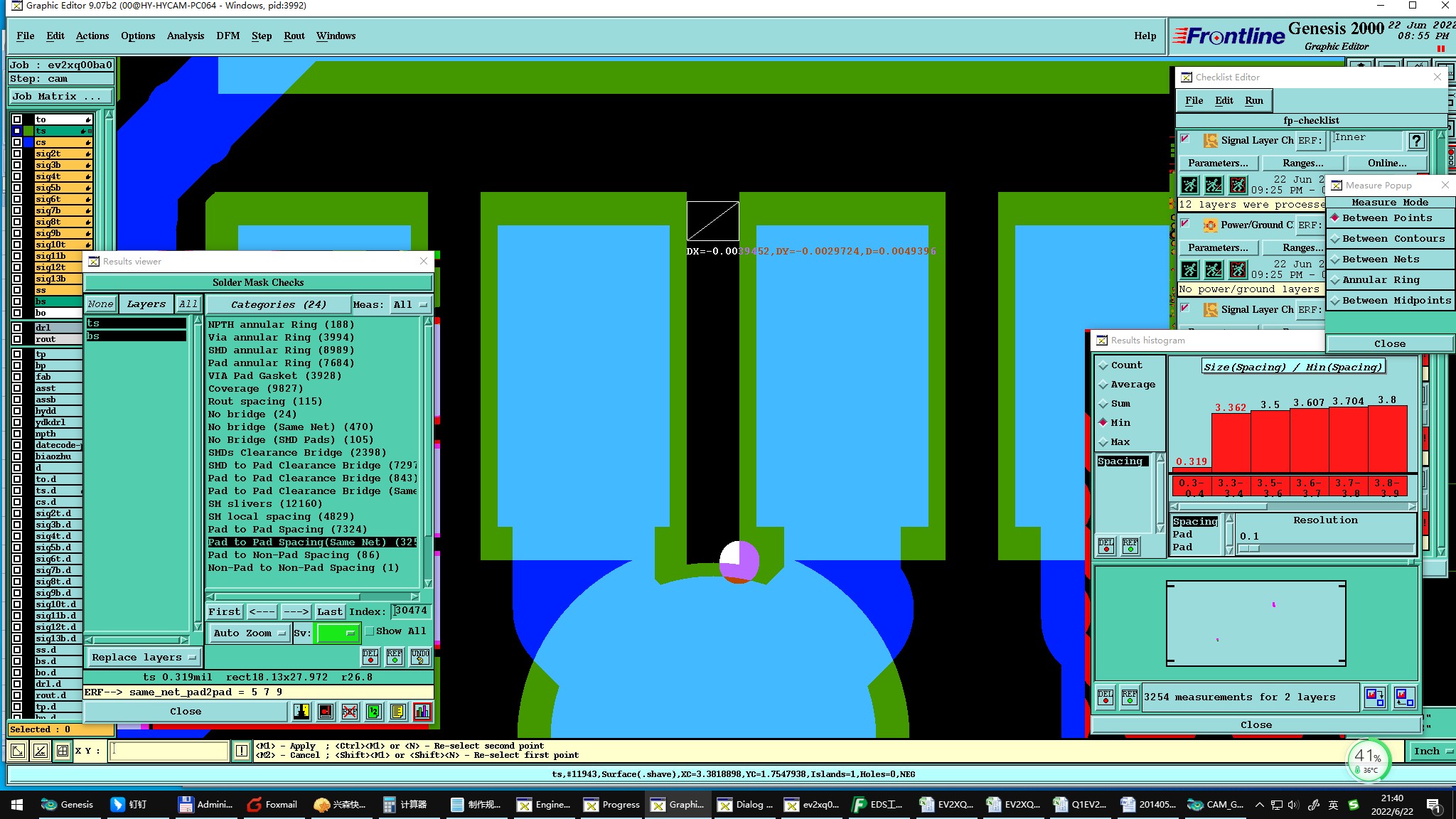Open the Meas All dropdown
Screen dimensions: 1456x819
[411, 304]
